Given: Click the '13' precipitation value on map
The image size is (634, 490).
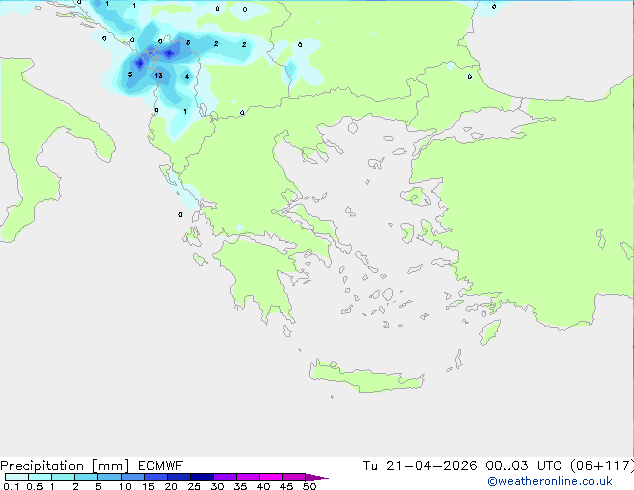Looking at the screenshot, I should (158, 75).
